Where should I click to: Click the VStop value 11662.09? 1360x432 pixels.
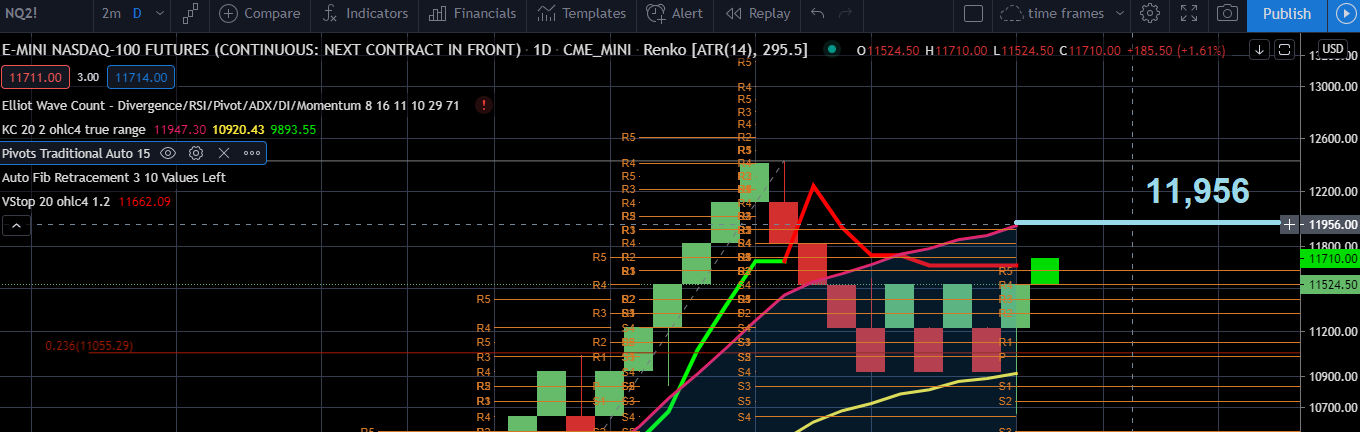[145, 201]
